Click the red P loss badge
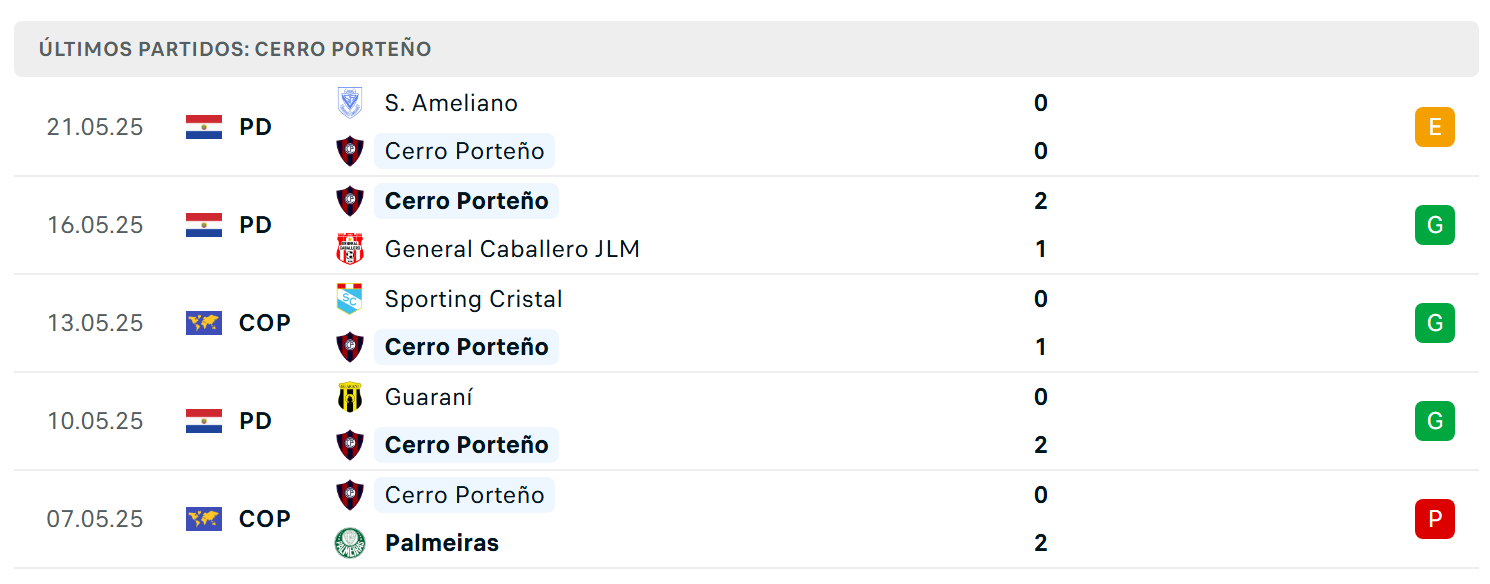The image size is (1490, 584). click(1435, 519)
